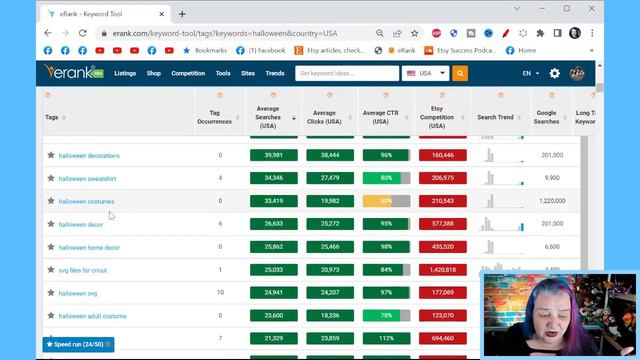The height and width of the screenshot is (360, 640).
Task: Sort by Search Trend column
Action: (x=499, y=117)
